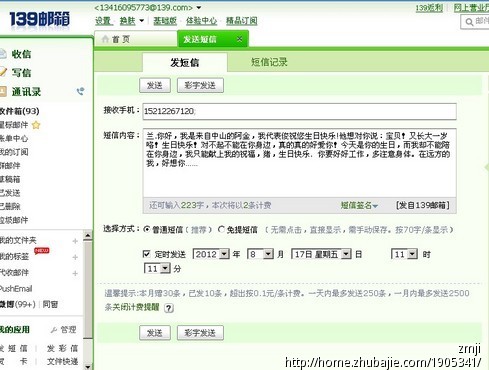Click the question mark help icon
The width and height of the screenshot is (489, 370).
[x=169, y=308]
